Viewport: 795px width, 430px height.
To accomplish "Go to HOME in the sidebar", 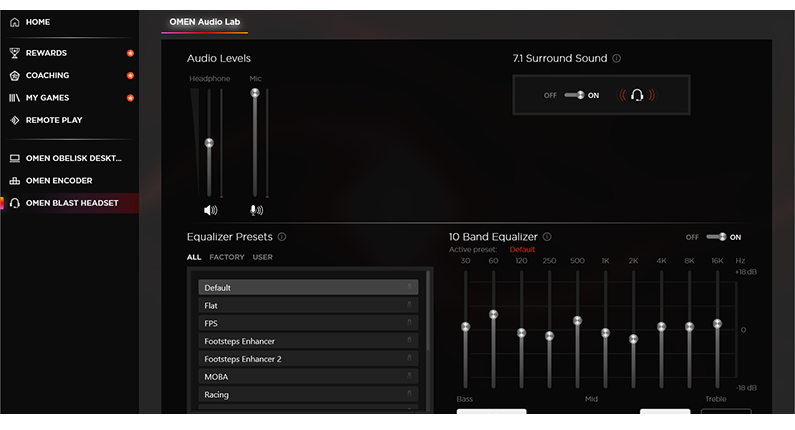I will (38, 22).
